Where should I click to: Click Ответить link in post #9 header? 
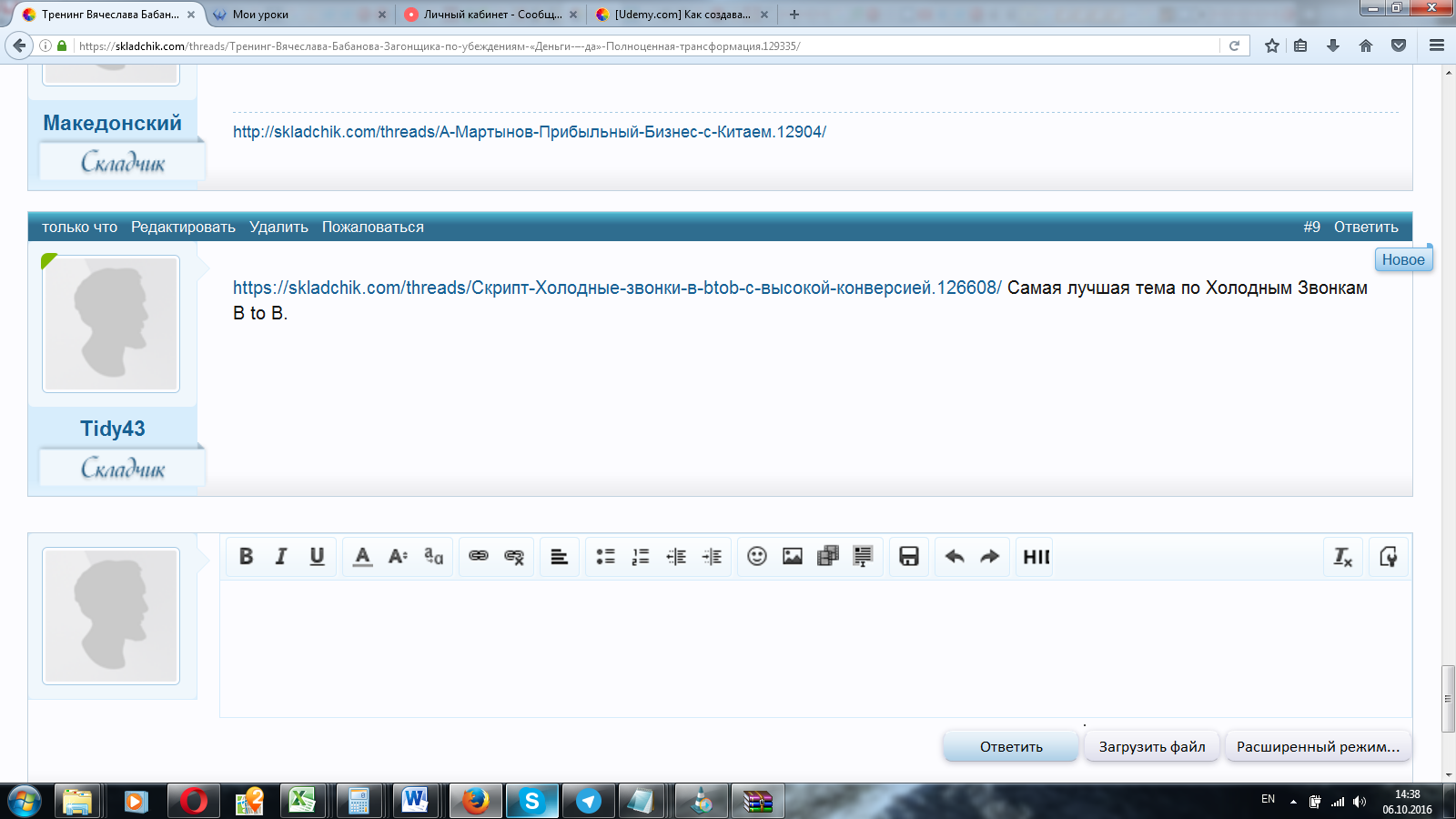click(x=1366, y=227)
